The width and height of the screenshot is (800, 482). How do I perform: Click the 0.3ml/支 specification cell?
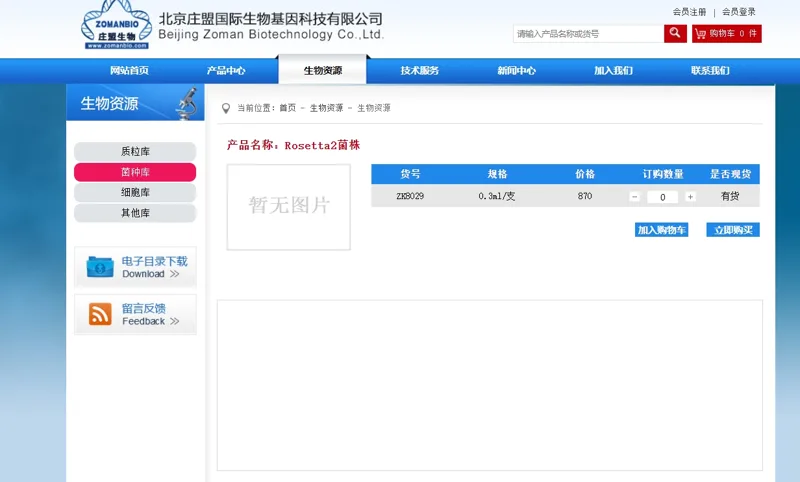click(x=496, y=196)
